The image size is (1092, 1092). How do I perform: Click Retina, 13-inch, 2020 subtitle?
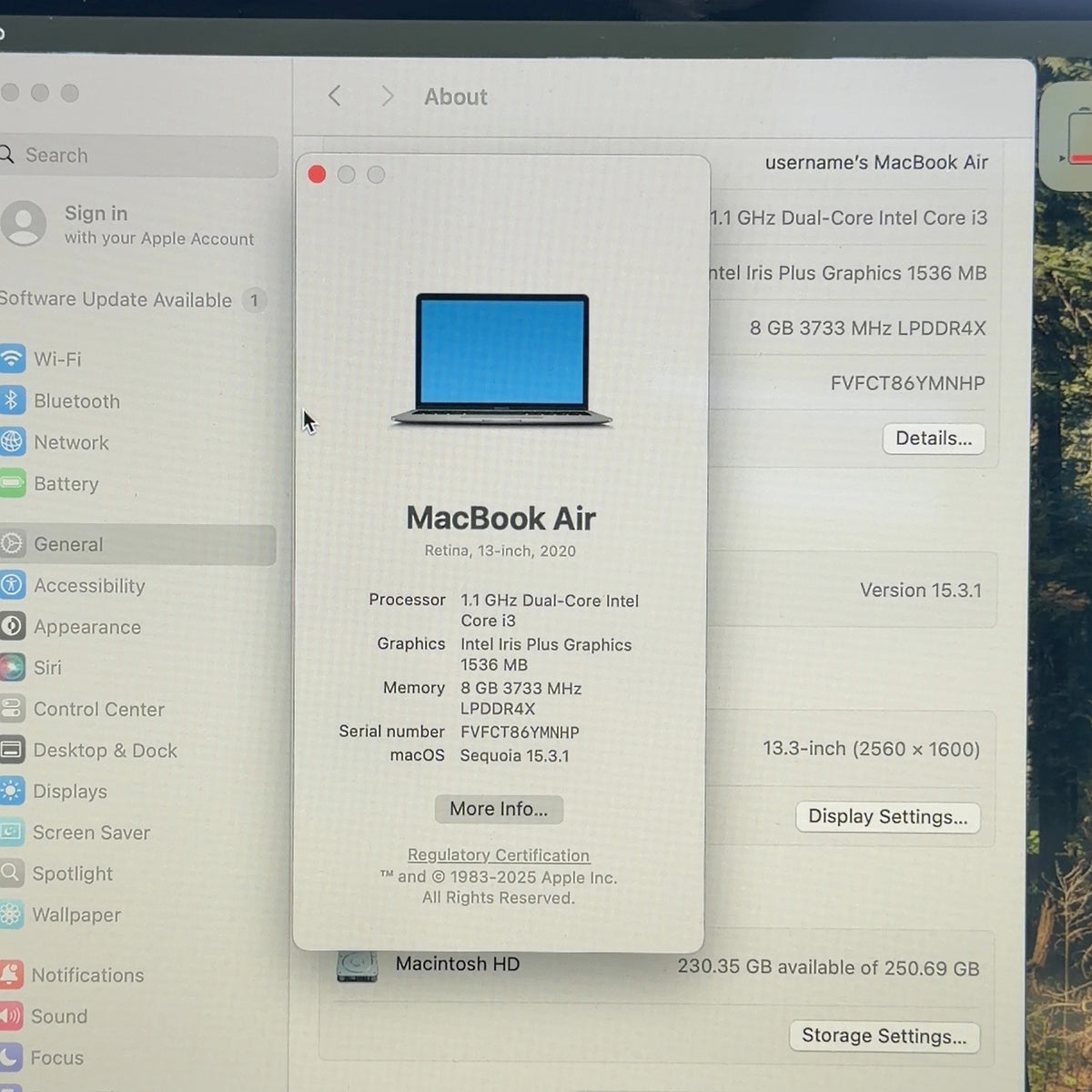point(500,551)
